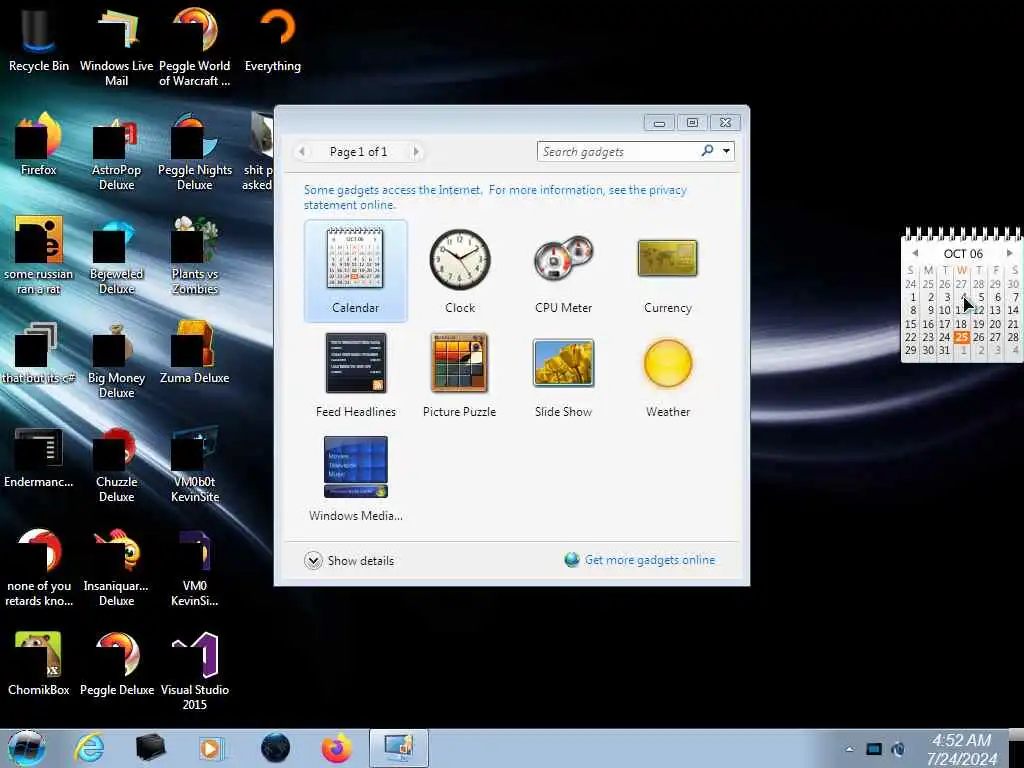Open the Recycle Bin icon
The image size is (1024, 768).
39,40
